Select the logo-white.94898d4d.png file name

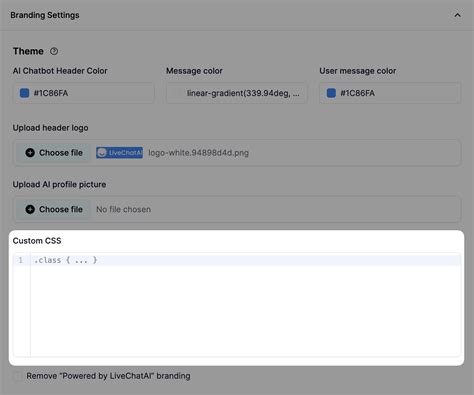pos(199,153)
